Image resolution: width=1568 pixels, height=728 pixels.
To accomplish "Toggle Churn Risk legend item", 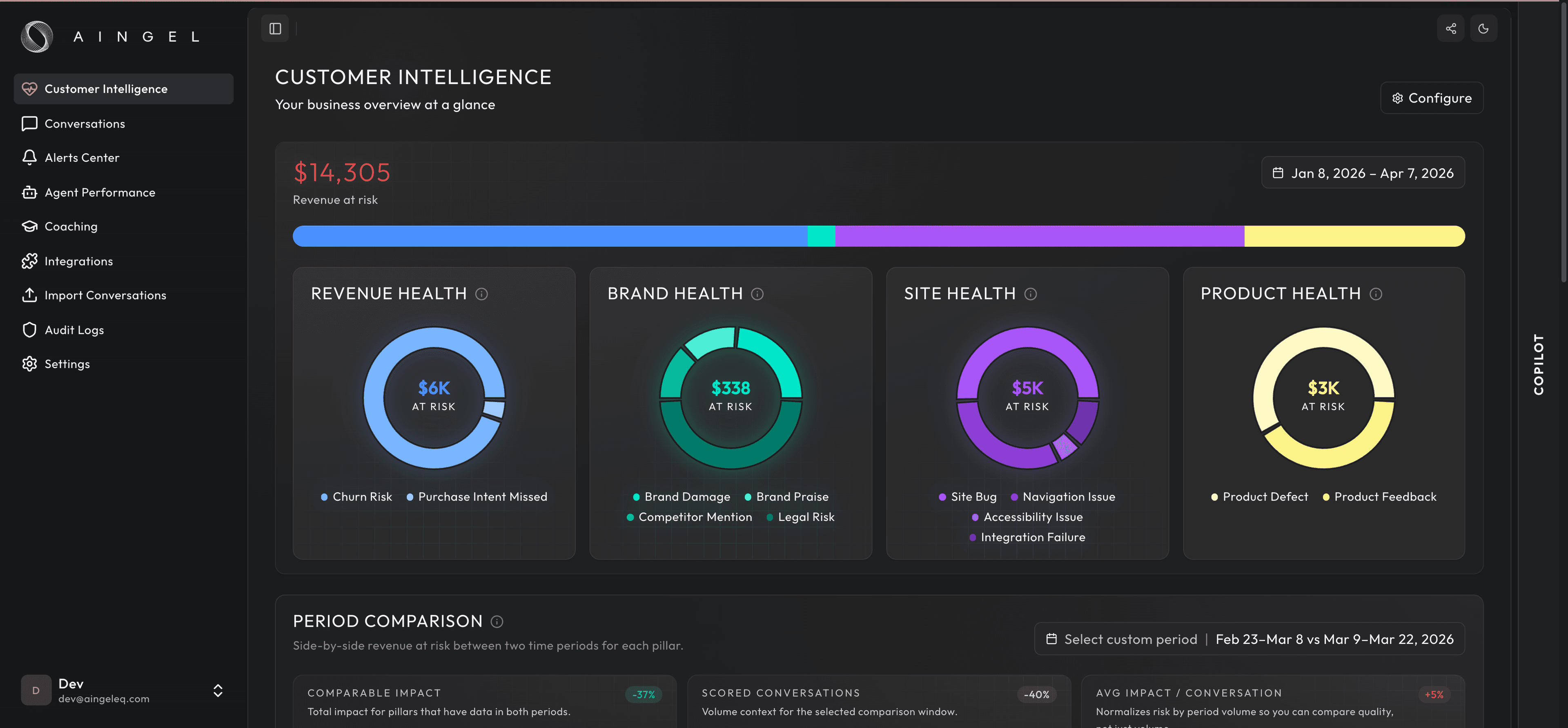I will 356,497.
